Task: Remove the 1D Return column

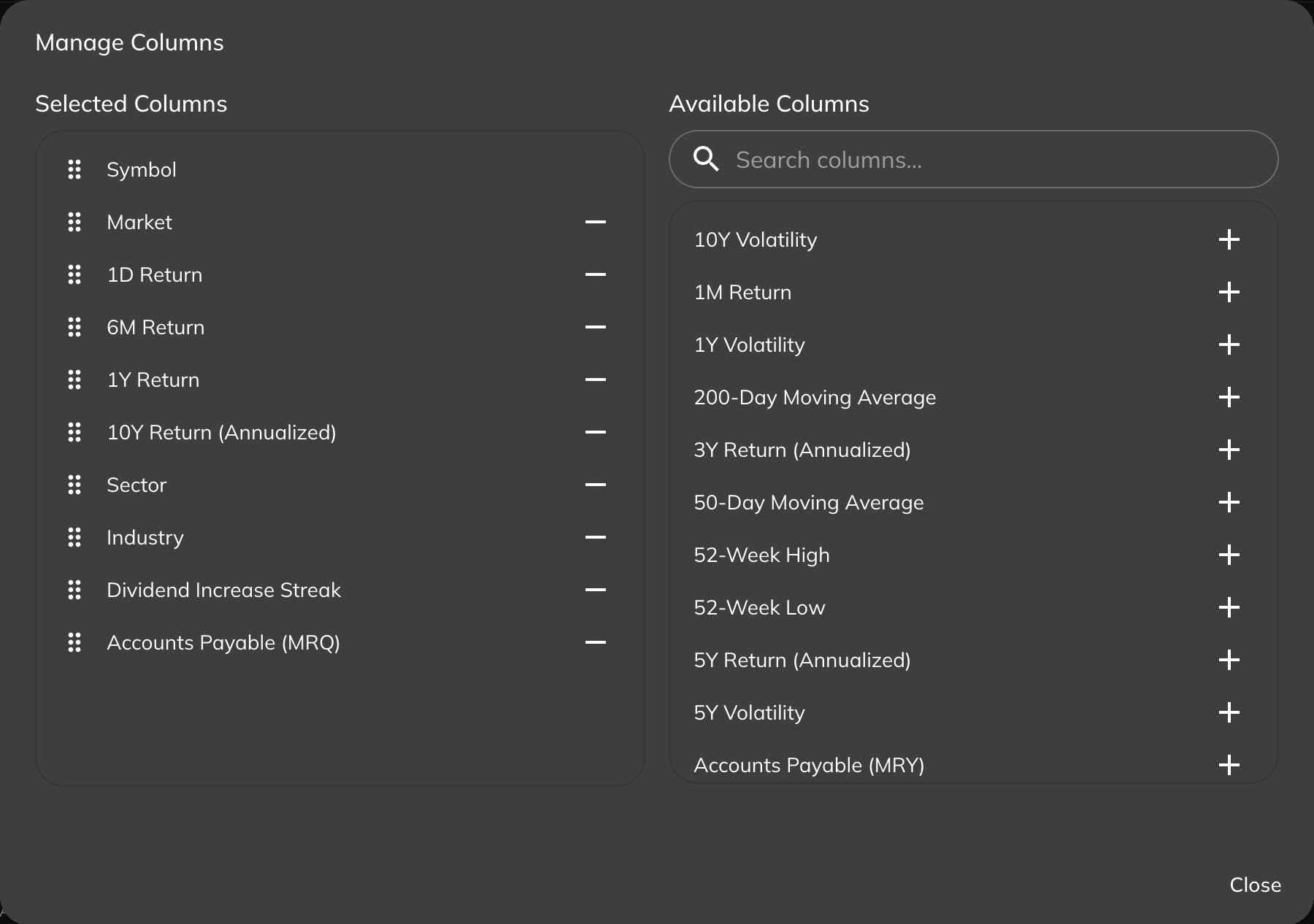Action: point(596,275)
